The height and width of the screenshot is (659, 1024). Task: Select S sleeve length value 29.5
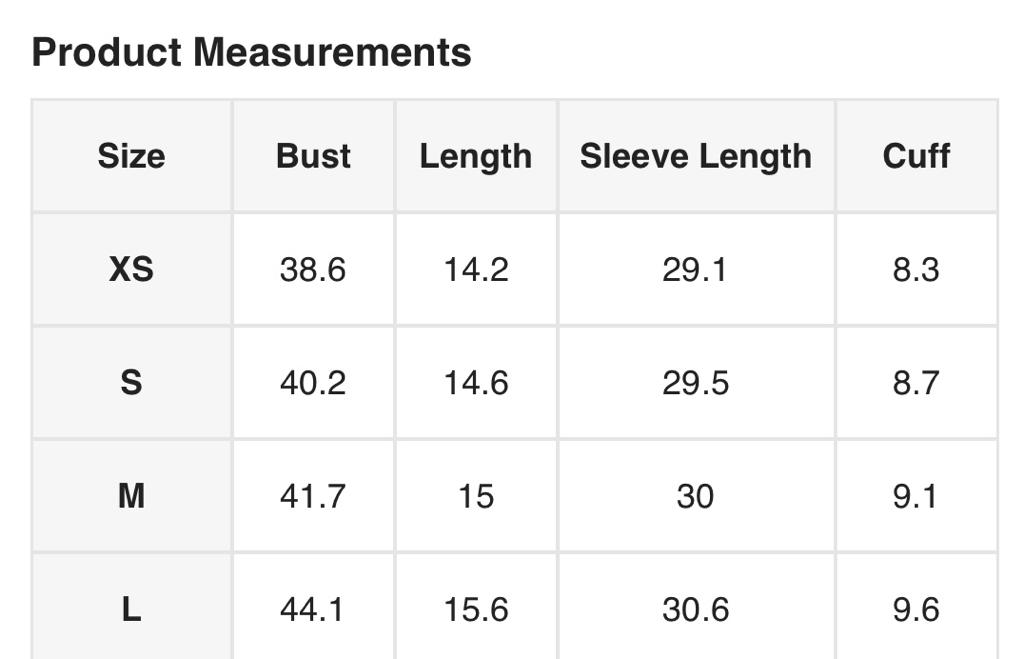[695, 382]
